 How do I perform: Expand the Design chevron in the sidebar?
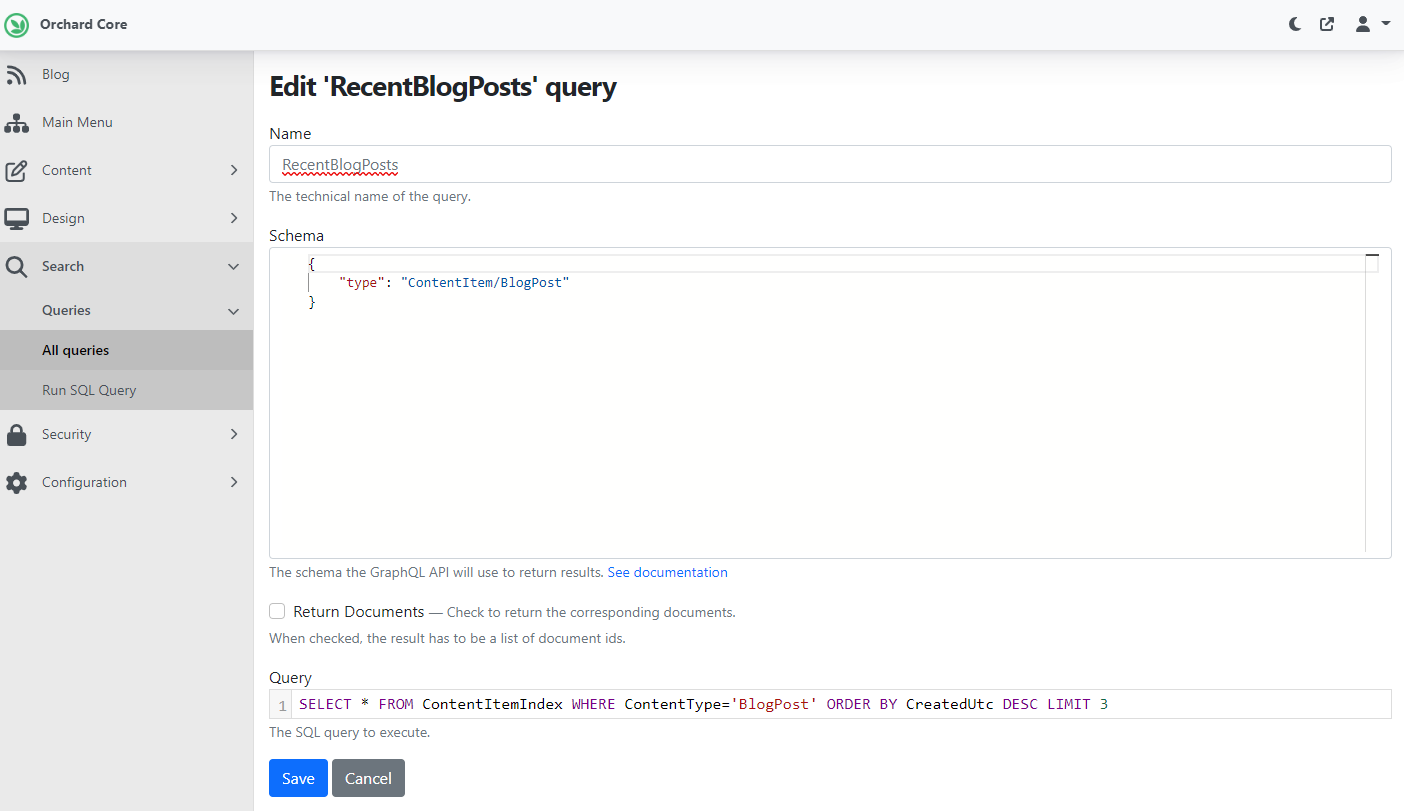point(234,218)
